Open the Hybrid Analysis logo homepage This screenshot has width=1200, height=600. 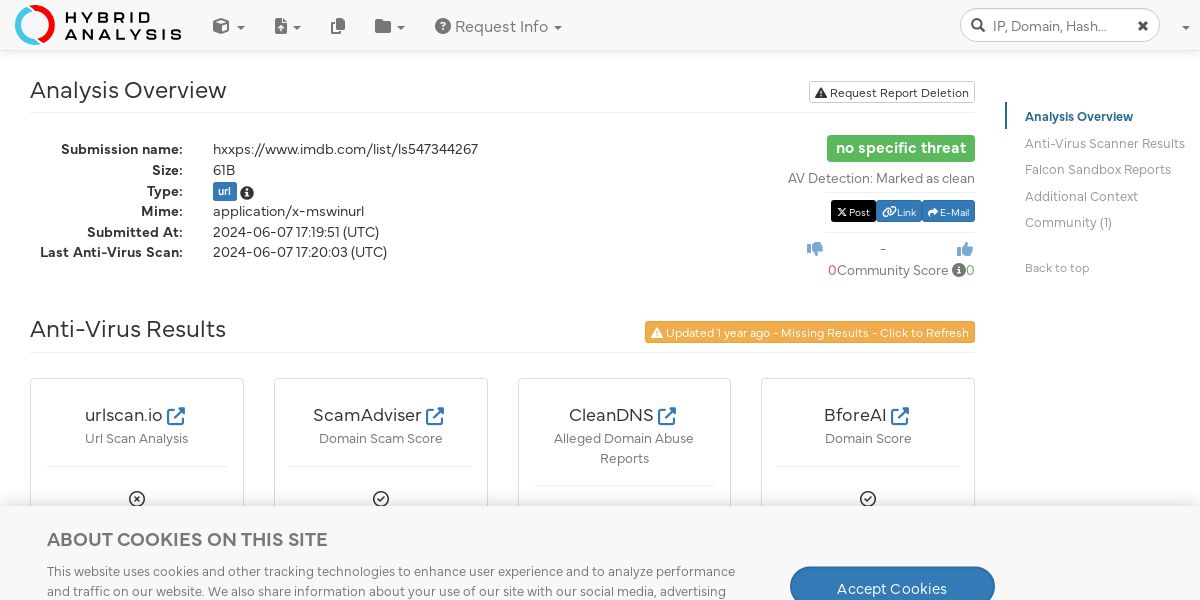pyautogui.click(x=98, y=25)
